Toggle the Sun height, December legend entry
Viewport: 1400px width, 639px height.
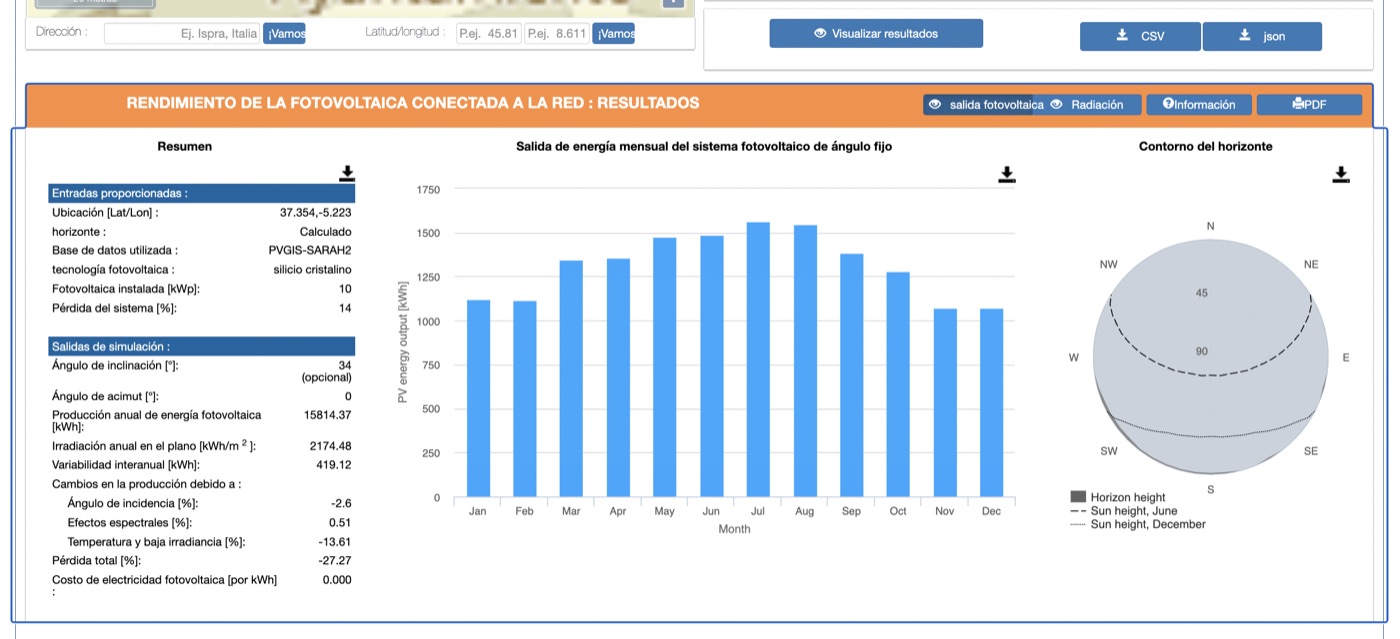point(1138,524)
